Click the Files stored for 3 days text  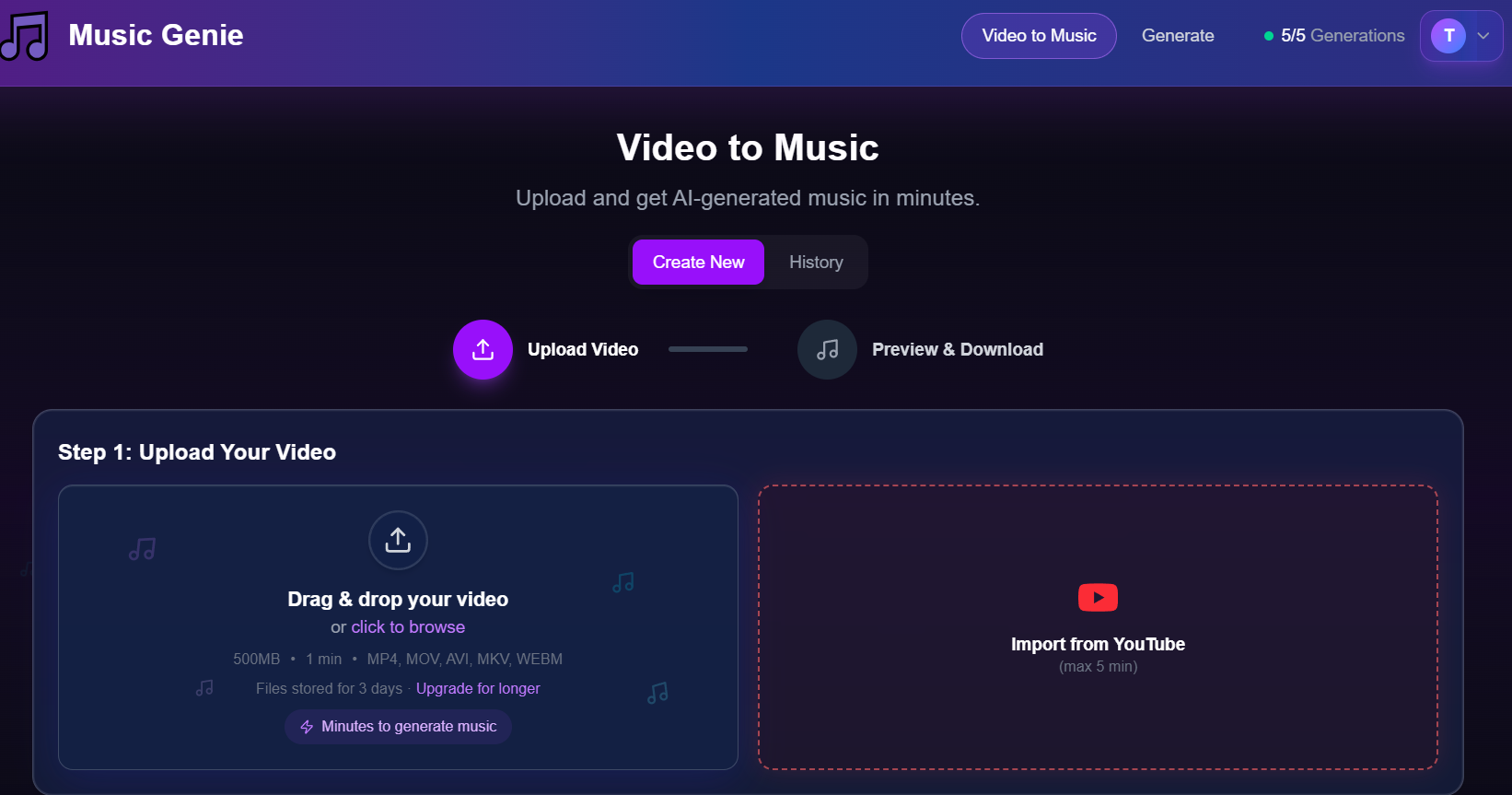329,688
